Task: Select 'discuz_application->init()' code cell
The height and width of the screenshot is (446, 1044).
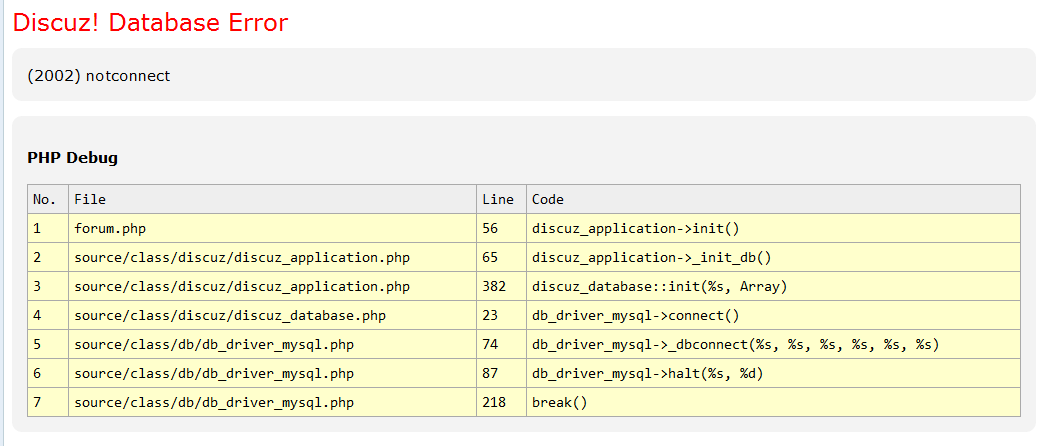Action: click(773, 228)
